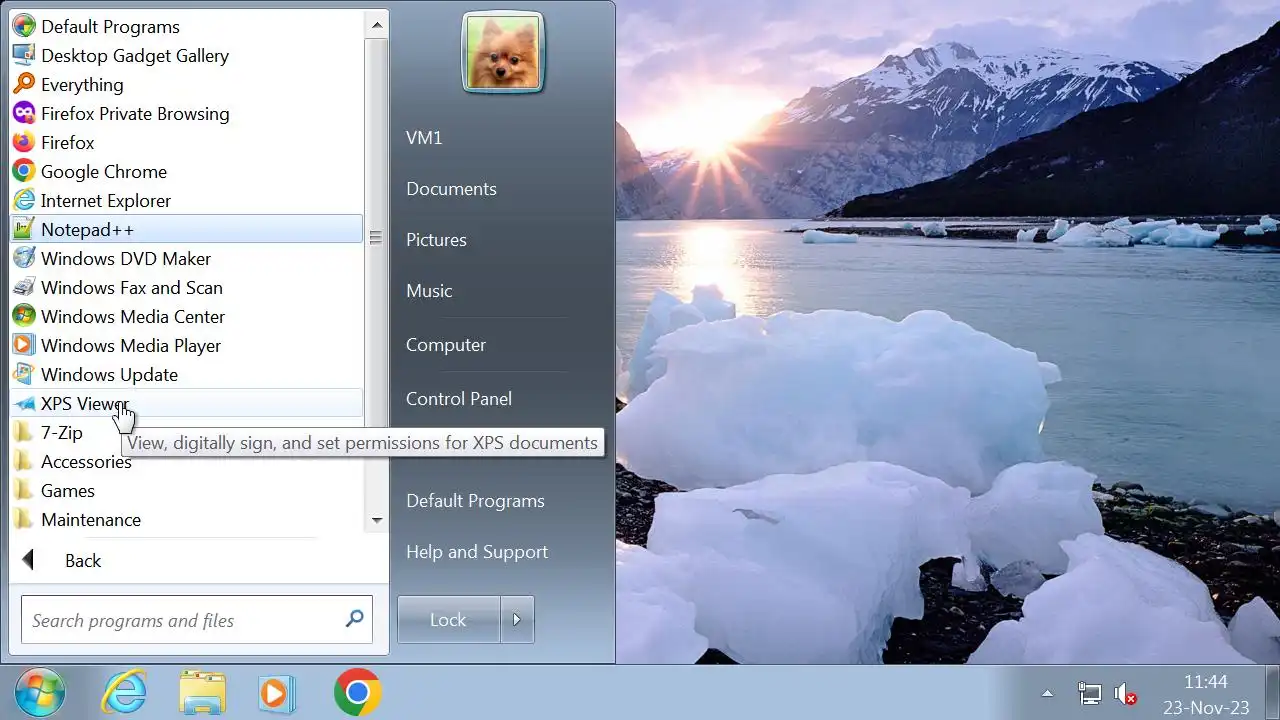
Task: Open Default Programs icon in program list
Action: pos(24,26)
